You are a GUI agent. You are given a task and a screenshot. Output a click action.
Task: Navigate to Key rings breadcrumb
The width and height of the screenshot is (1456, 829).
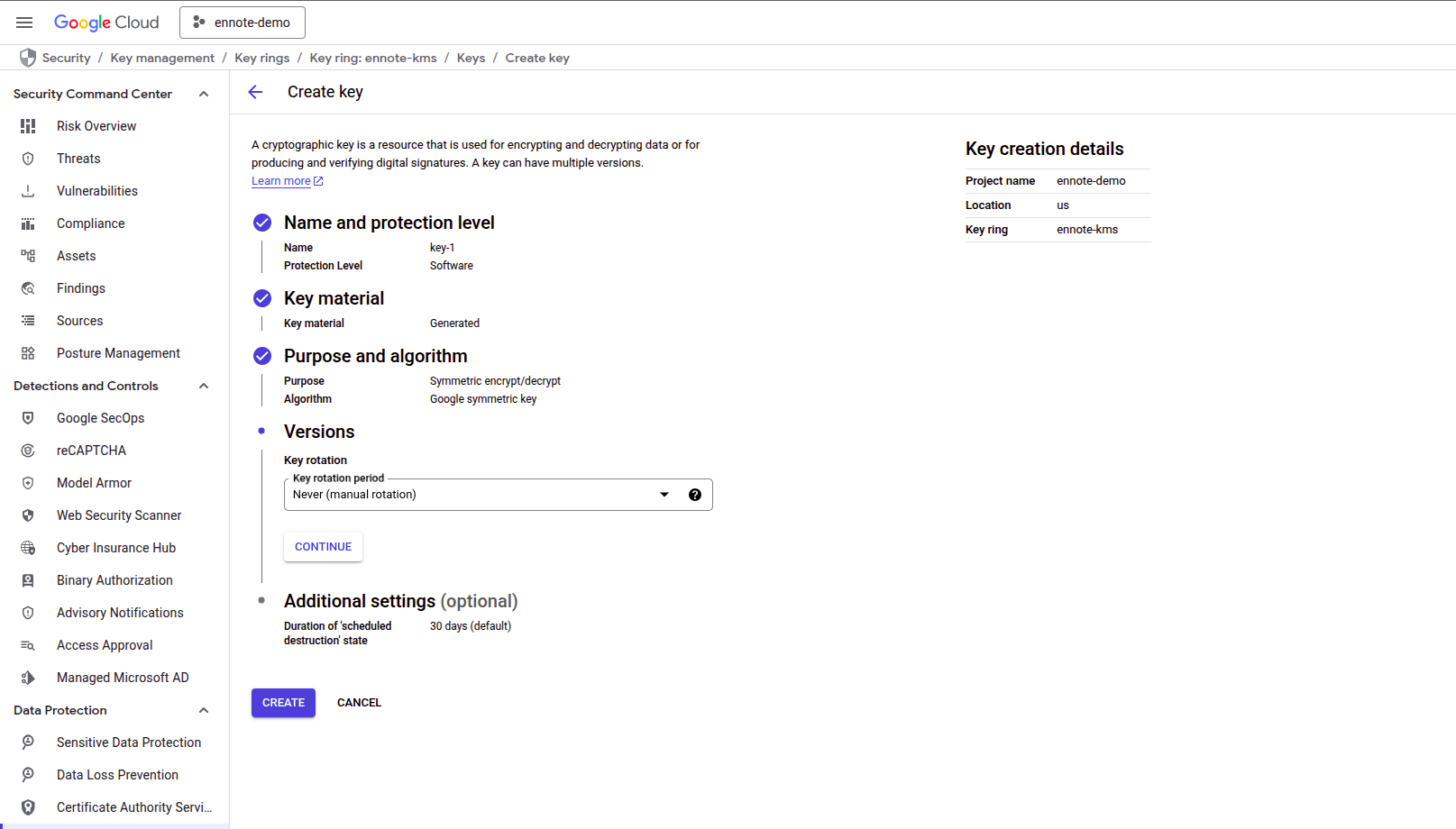click(262, 58)
